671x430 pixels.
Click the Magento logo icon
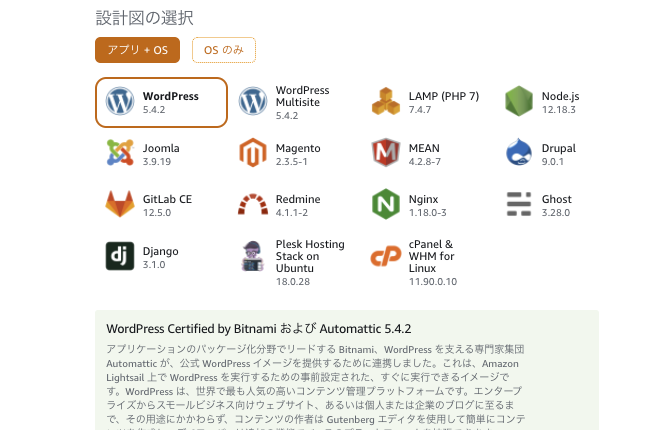tap(253, 153)
